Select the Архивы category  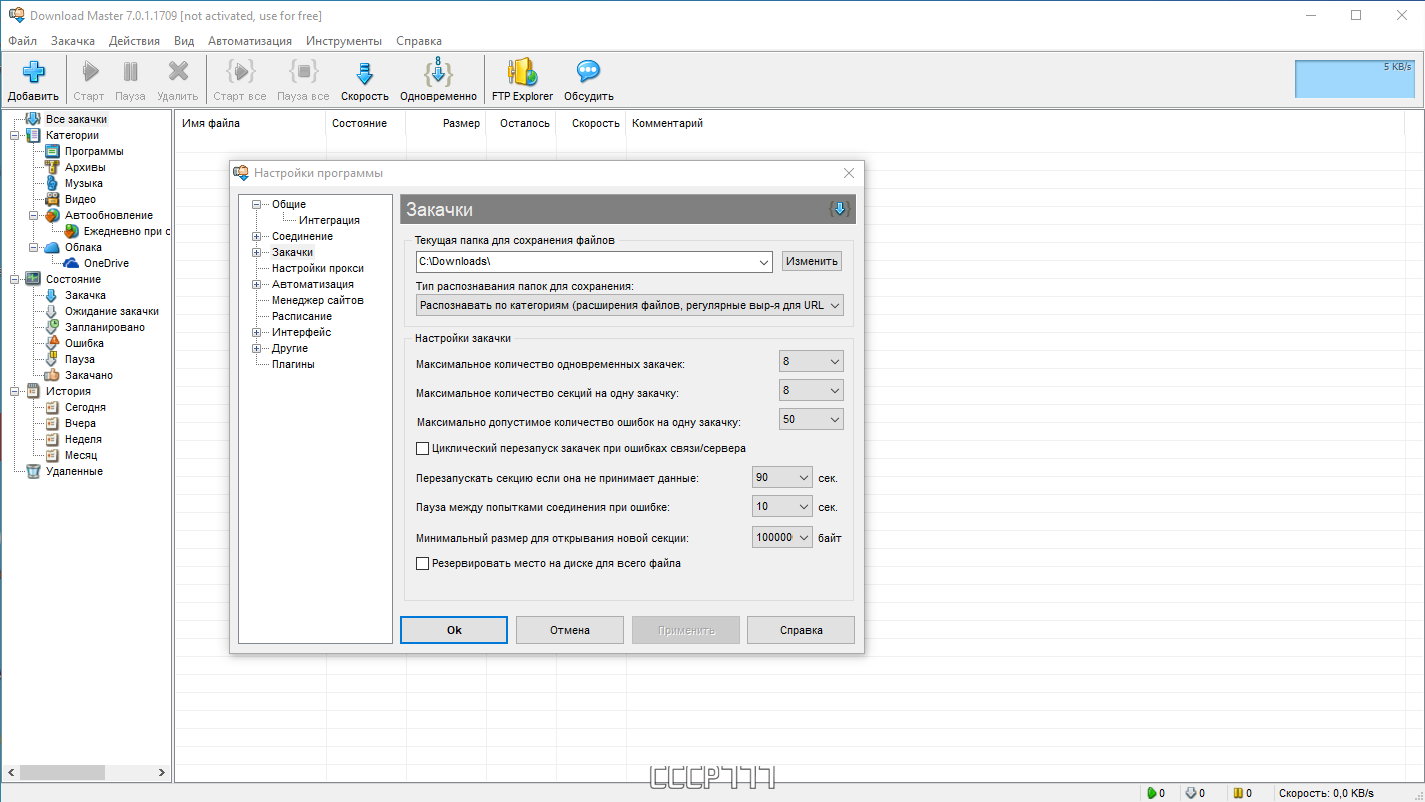coord(85,167)
